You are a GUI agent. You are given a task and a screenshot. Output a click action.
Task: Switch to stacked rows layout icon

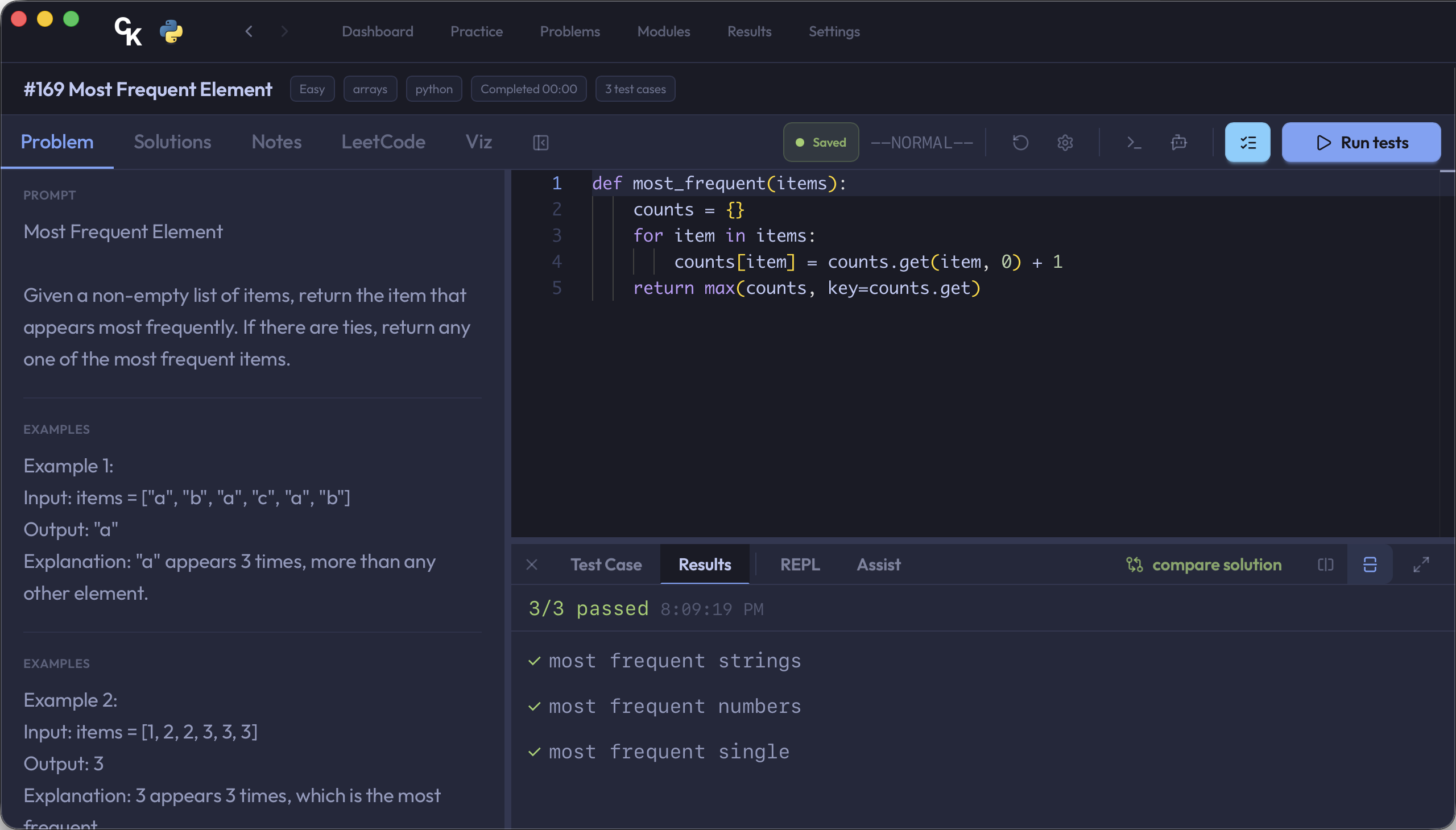click(x=1370, y=565)
